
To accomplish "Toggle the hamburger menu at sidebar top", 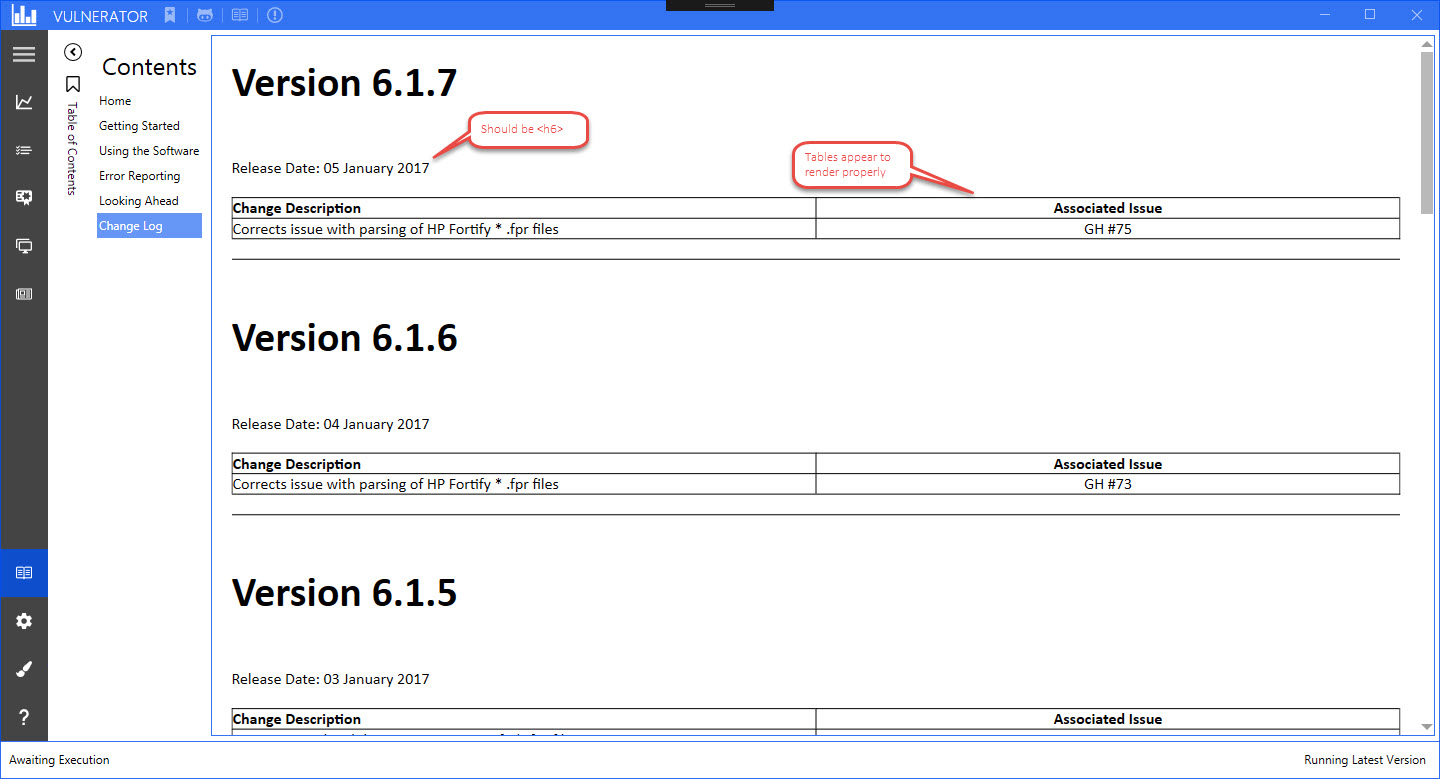I will pos(24,53).
